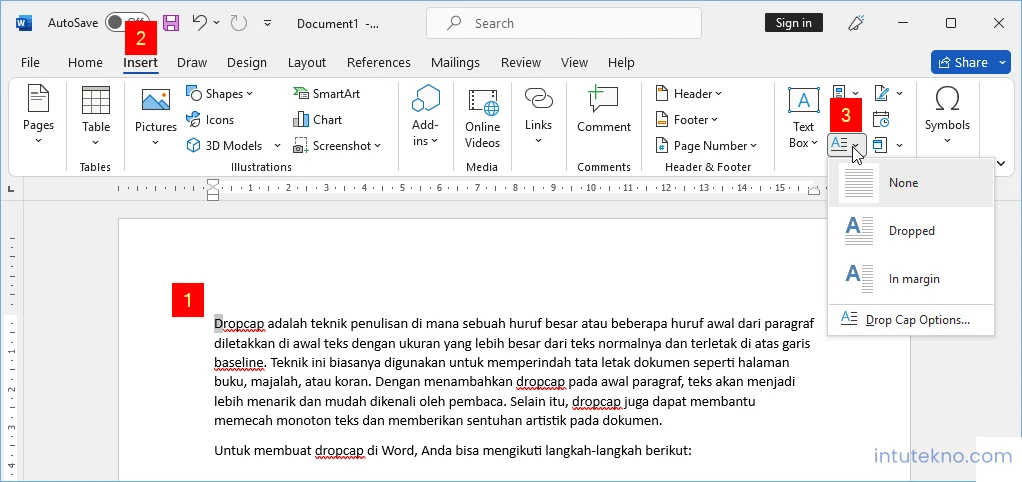This screenshot has height=482, width=1022.
Task: Switch to the Design tab
Action: coord(247,63)
